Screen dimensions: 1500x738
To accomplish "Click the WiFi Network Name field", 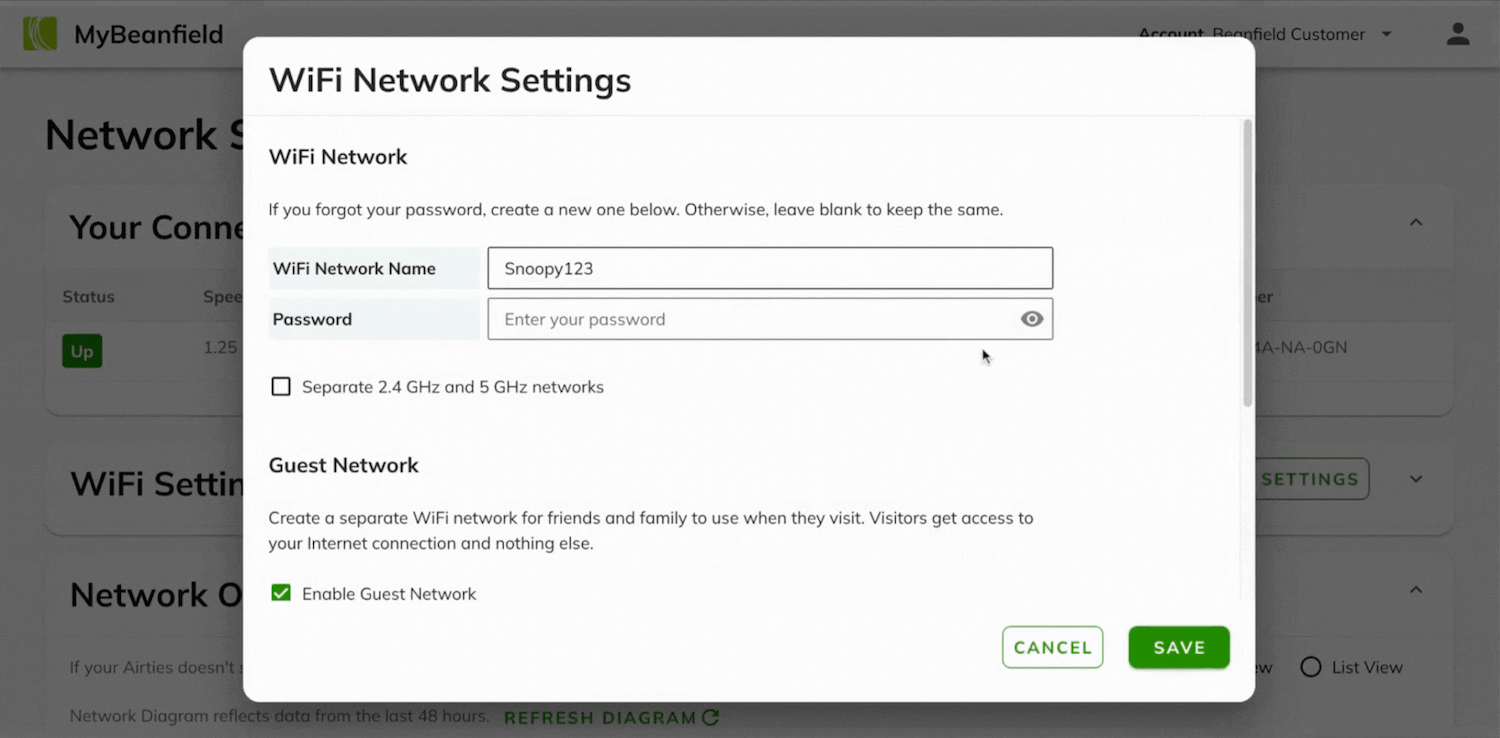I will (770, 269).
